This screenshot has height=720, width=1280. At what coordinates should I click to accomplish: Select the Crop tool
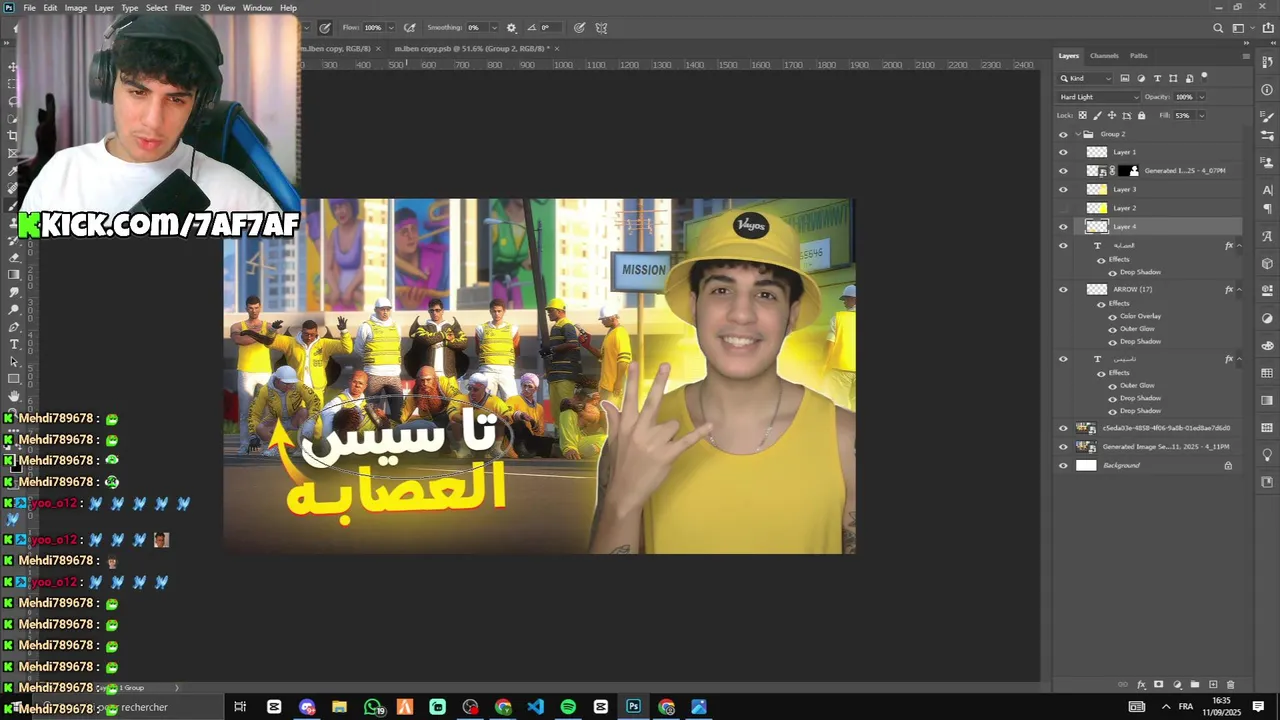(x=13, y=136)
